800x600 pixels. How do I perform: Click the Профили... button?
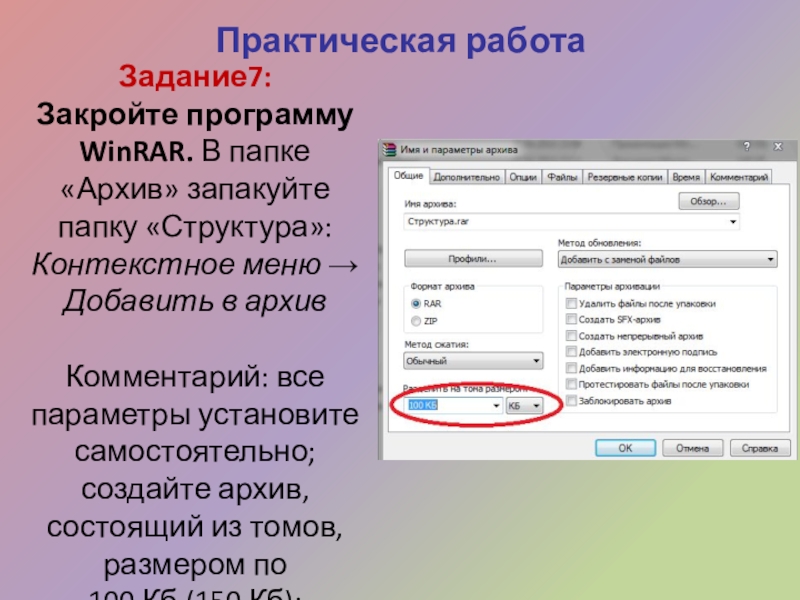tap(473, 259)
